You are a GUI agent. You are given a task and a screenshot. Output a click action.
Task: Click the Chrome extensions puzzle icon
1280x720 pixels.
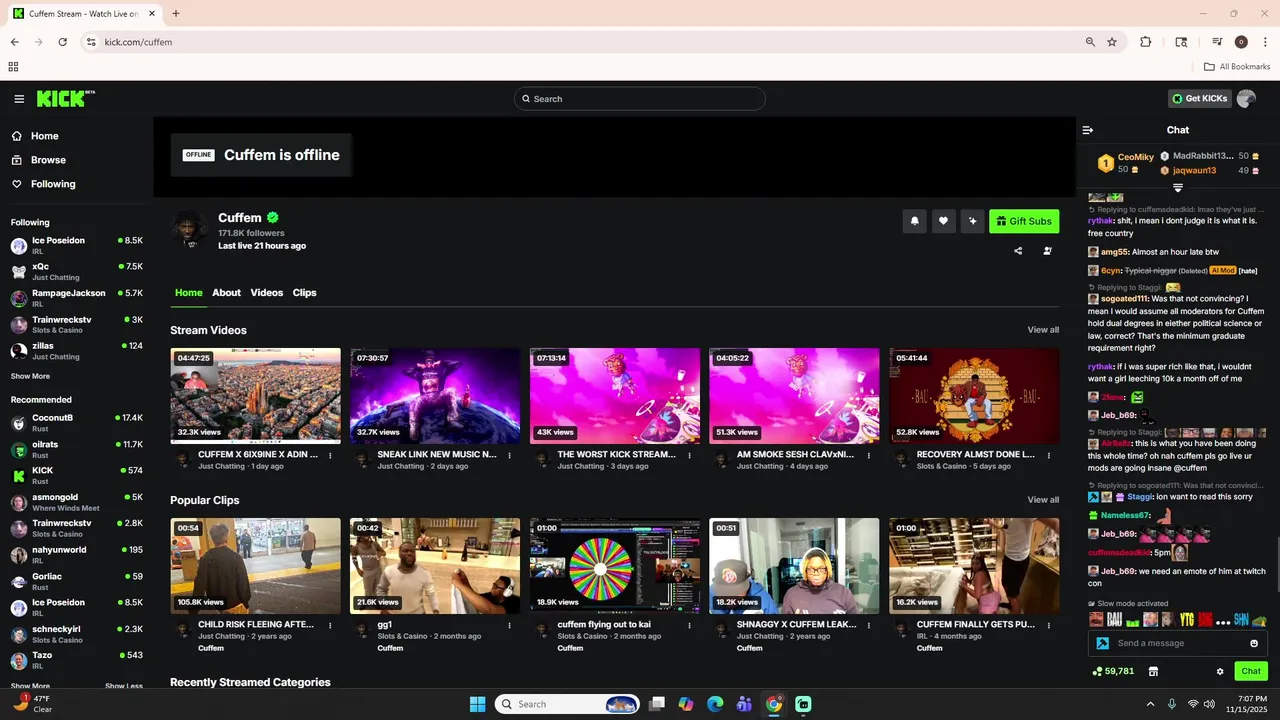[1146, 42]
